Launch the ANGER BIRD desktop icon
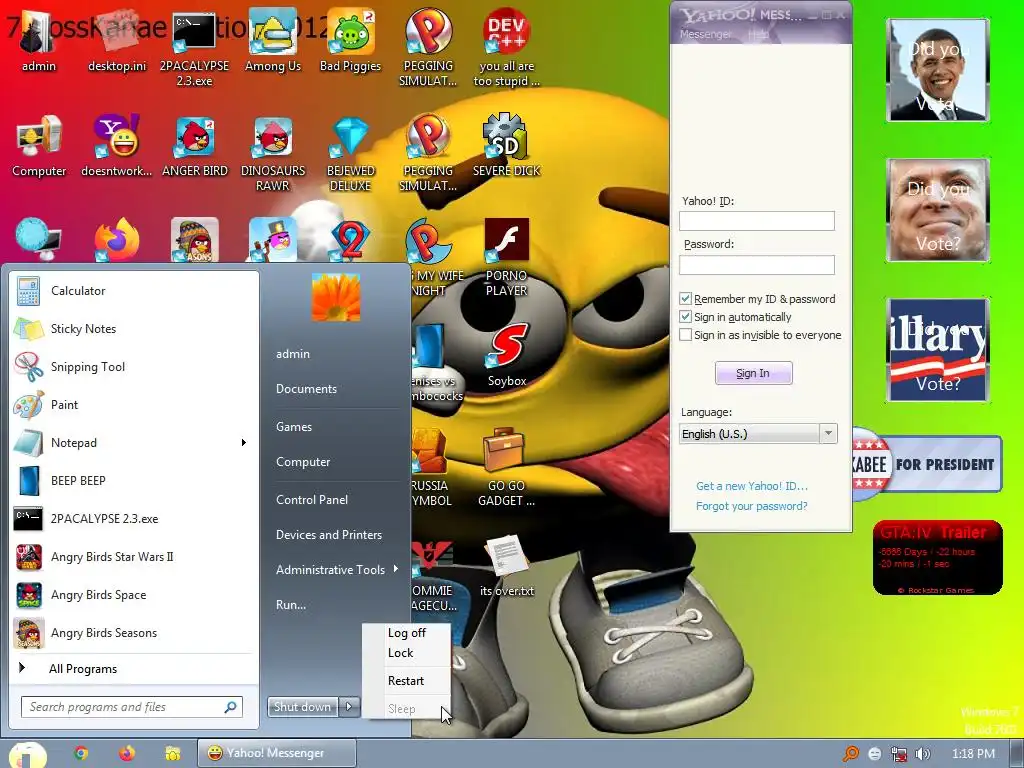This screenshot has width=1024, height=768. pos(195,145)
